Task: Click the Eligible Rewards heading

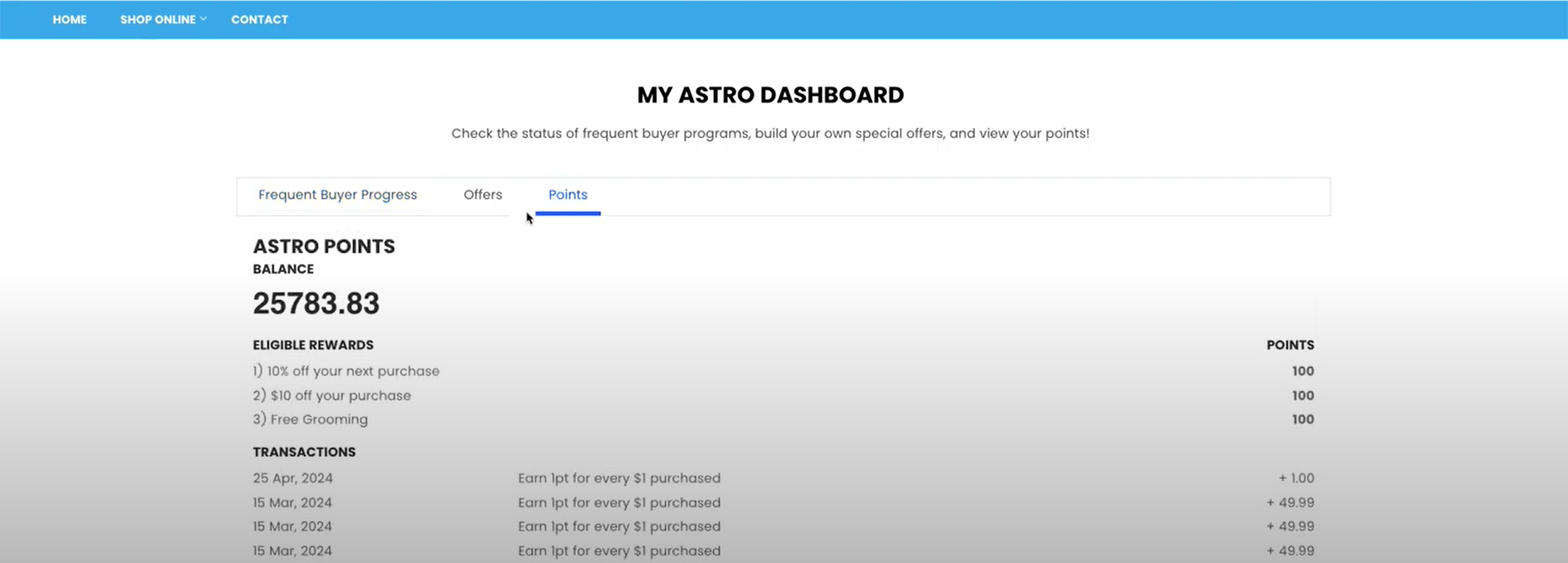Action: [x=313, y=345]
